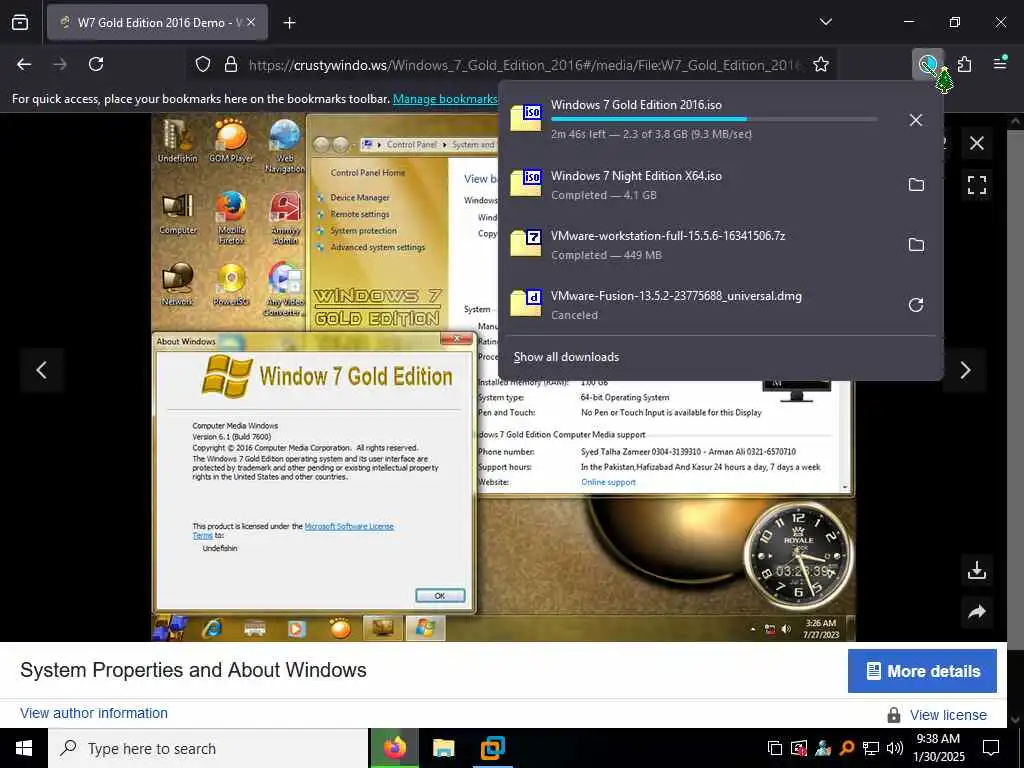Viewport: 1024px width, 768px height.
Task: List all tabs dropdown arrow
Action: tap(826, 22)
